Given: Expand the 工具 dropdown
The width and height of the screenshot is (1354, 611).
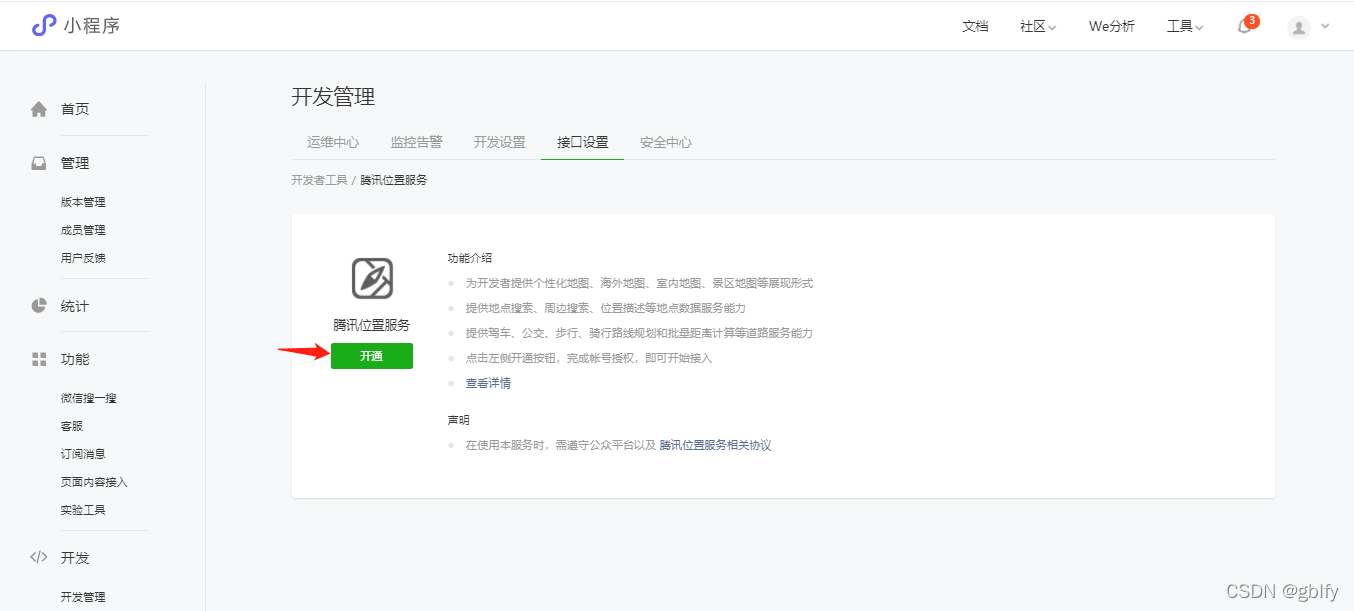Looking at the screenshot, I should coord(1185,27).
